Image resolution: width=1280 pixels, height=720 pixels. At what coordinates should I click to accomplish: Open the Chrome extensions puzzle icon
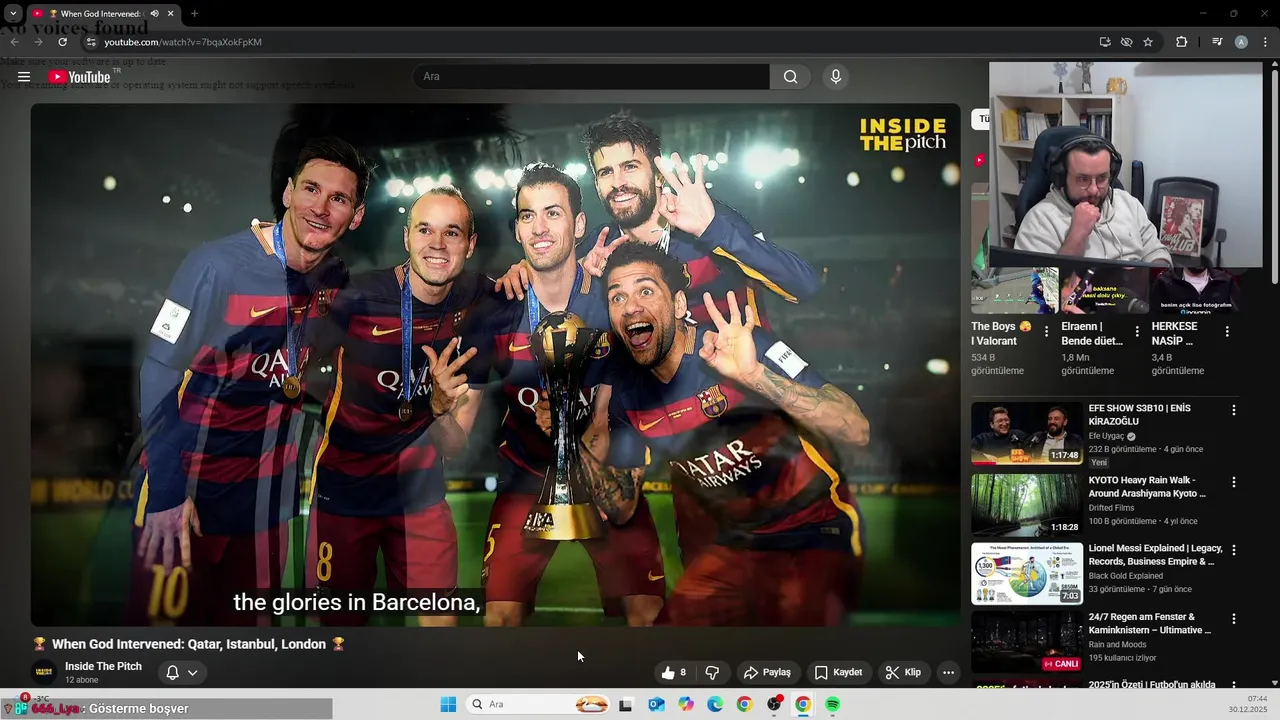pos(1181,42)
